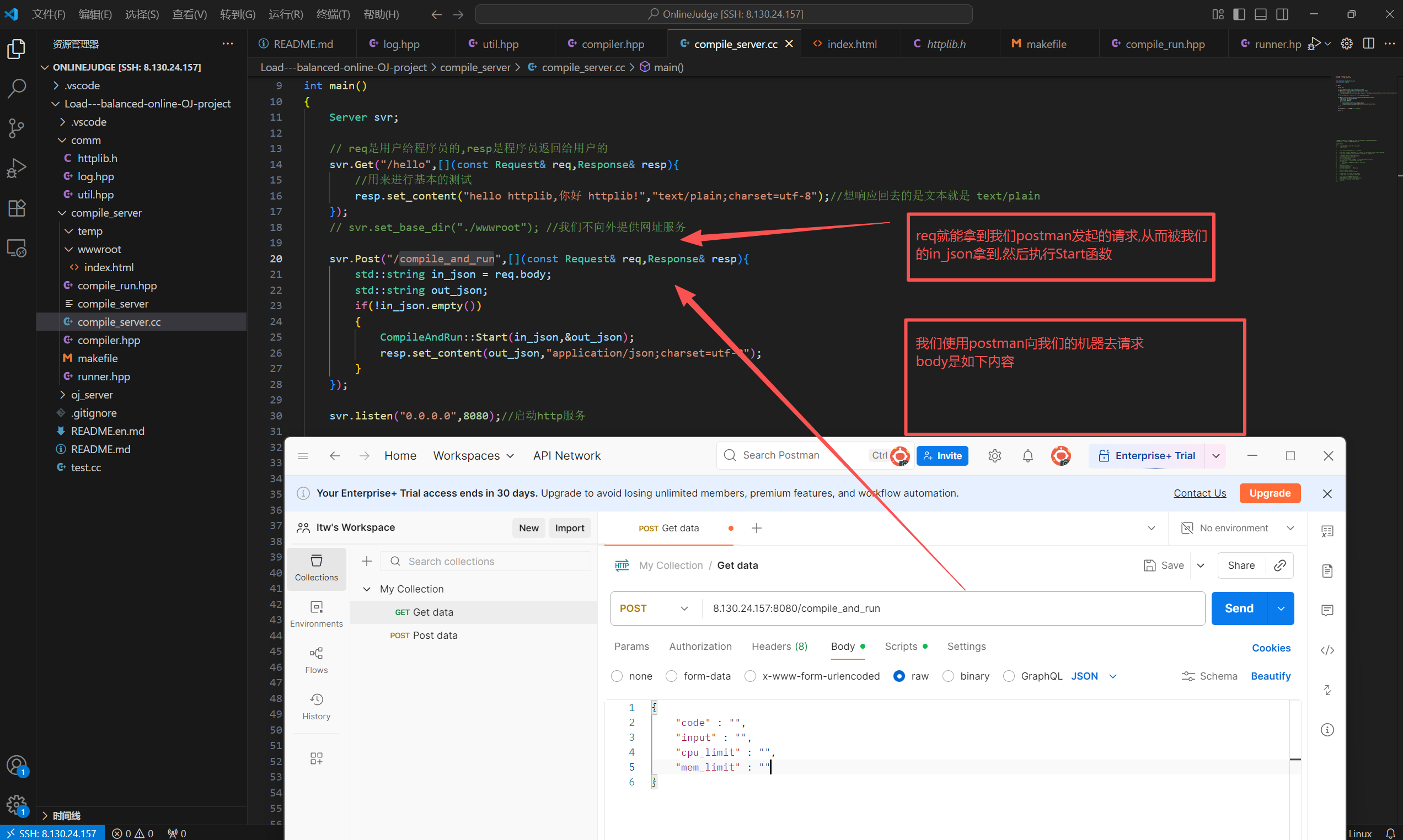Open runner.hpp file in explorer
1403x840 pixels.
104,376
